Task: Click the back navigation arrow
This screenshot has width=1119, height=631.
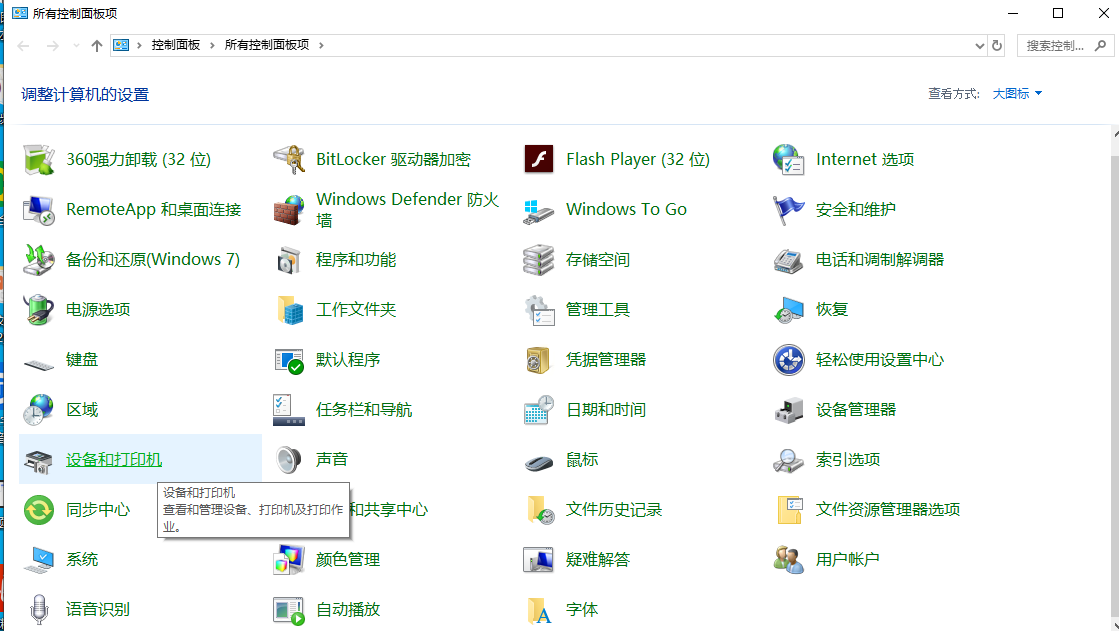Action: [x=22, y=45]
